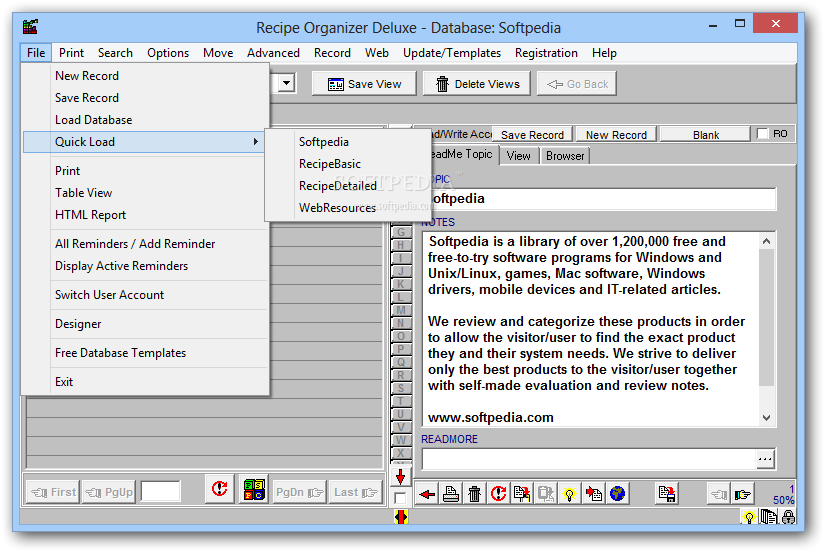Select Free Database Templates entry
The width and height of the screenshot is (825, 552).
pyautogui.click(x=146, y=353)
